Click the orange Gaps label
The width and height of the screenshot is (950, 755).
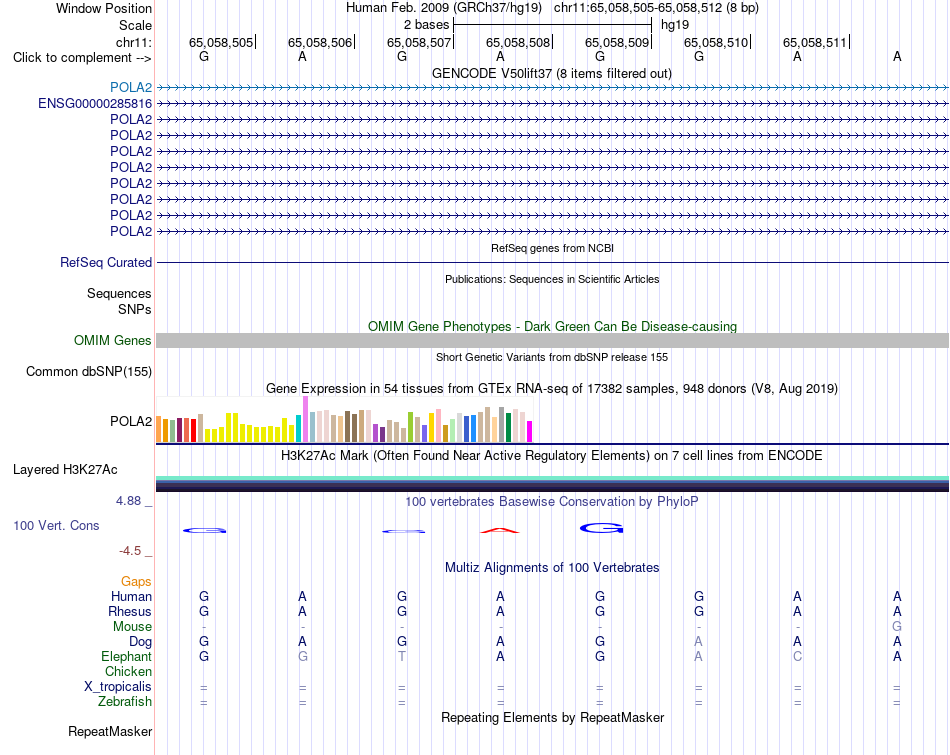(x=136, y=581)
